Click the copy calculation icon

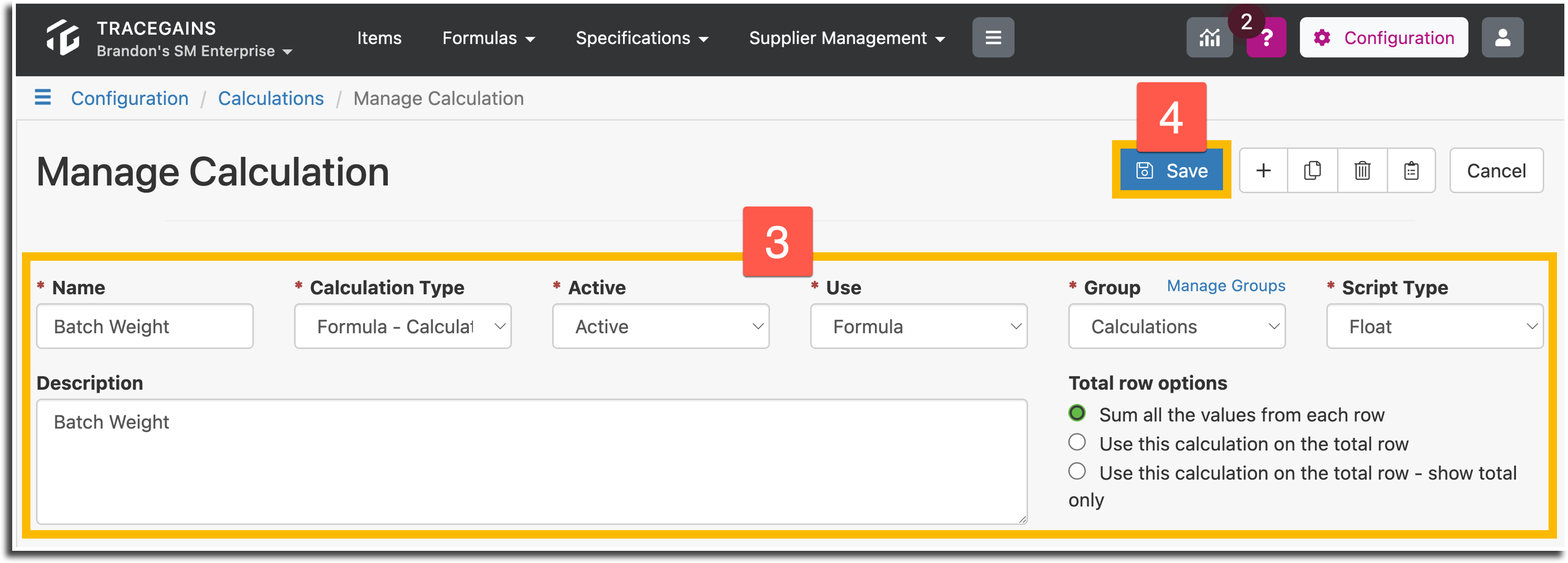click(1313, 171)
